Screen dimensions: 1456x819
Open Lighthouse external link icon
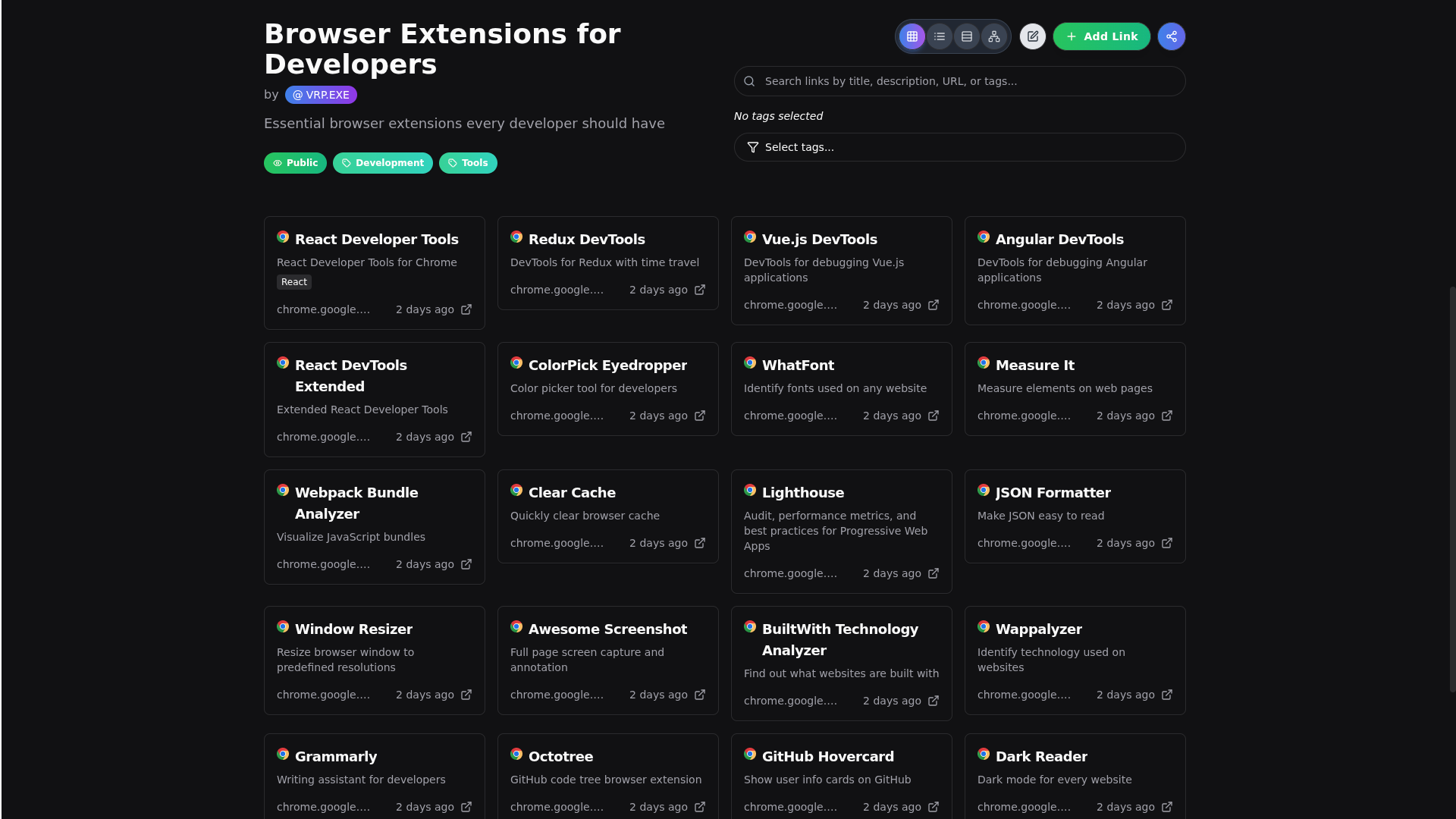pyautogui.click(x=934, y=573)
